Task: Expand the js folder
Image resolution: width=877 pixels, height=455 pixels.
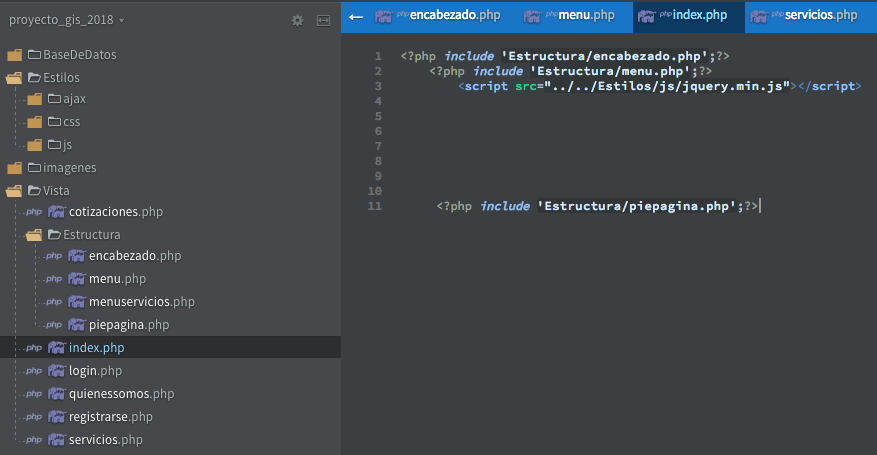Action: click(x=67, y=145)
